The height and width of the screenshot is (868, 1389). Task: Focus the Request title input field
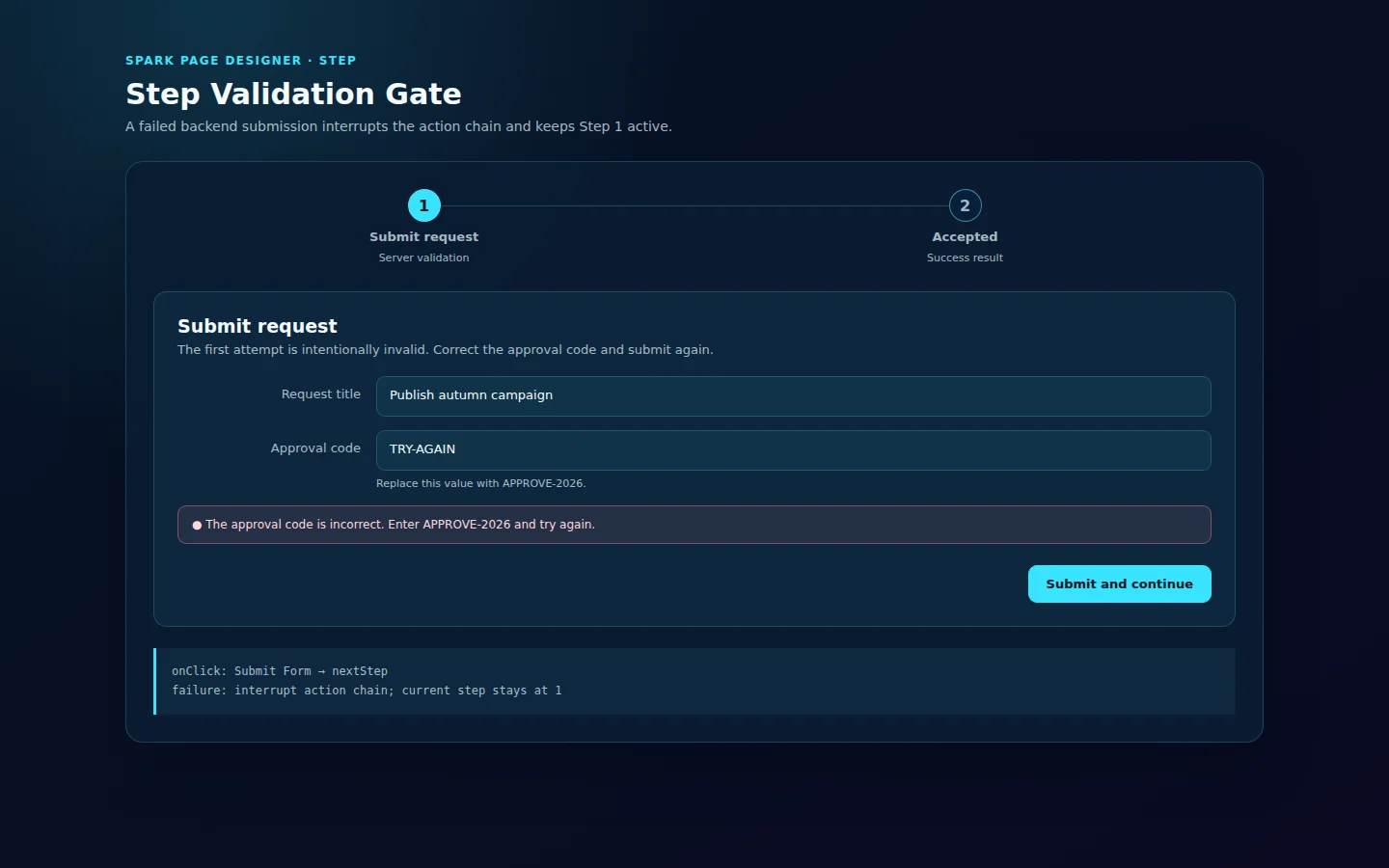pos(793,396)
